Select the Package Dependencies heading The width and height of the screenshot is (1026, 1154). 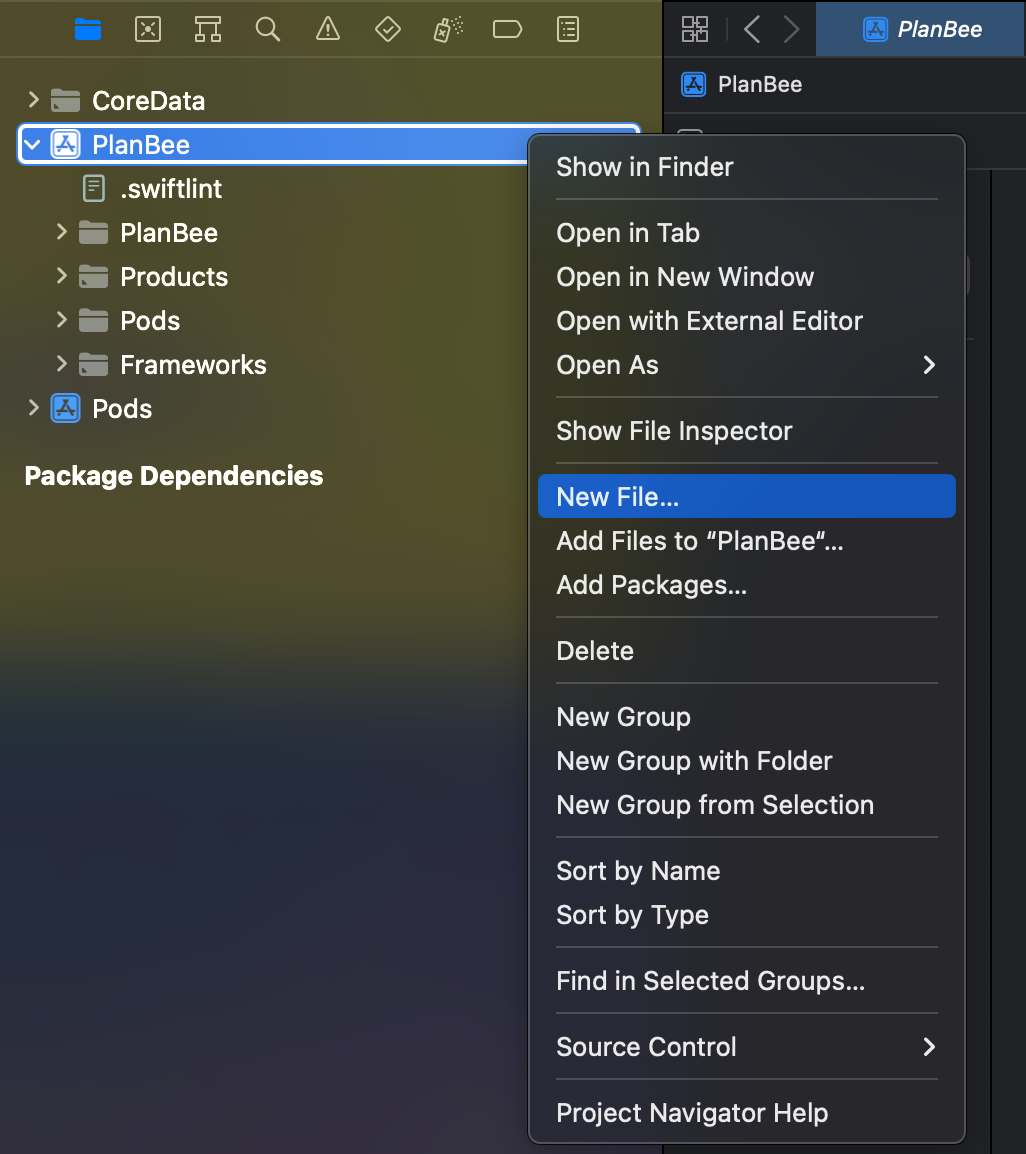point(174,475)
